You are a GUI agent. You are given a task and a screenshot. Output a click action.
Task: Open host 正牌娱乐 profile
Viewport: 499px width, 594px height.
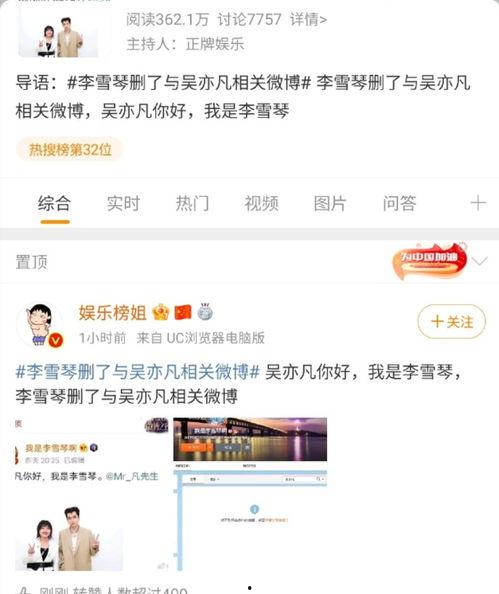(x=214, y=44)
